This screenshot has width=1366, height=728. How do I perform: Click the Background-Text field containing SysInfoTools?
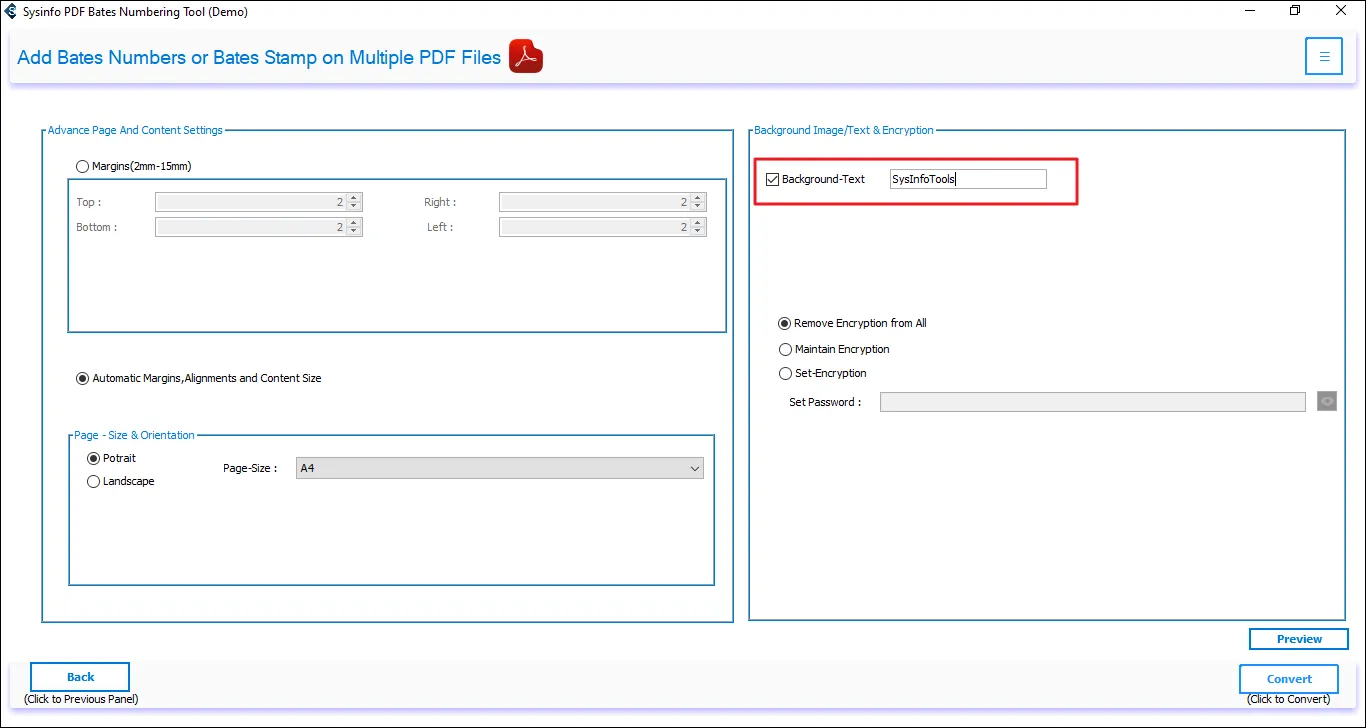(968, 179)
